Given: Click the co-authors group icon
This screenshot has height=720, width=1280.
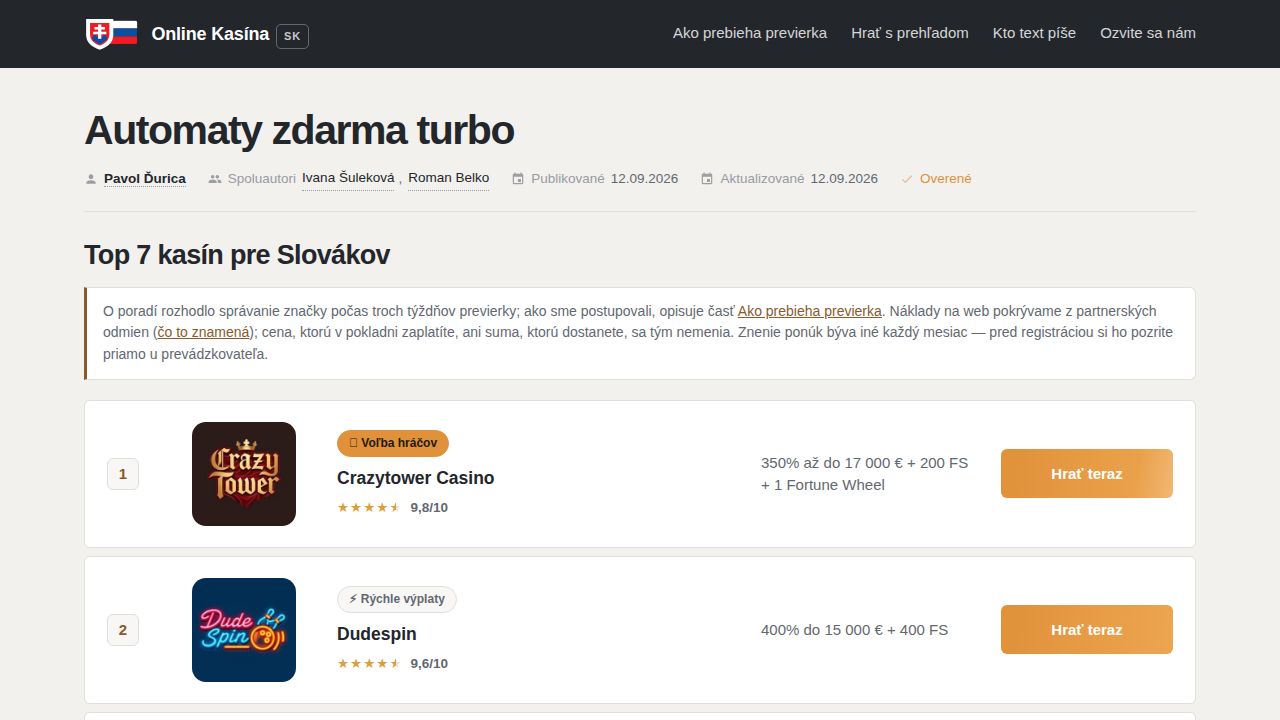Looking at the screenshot, I should click(215, 179).
